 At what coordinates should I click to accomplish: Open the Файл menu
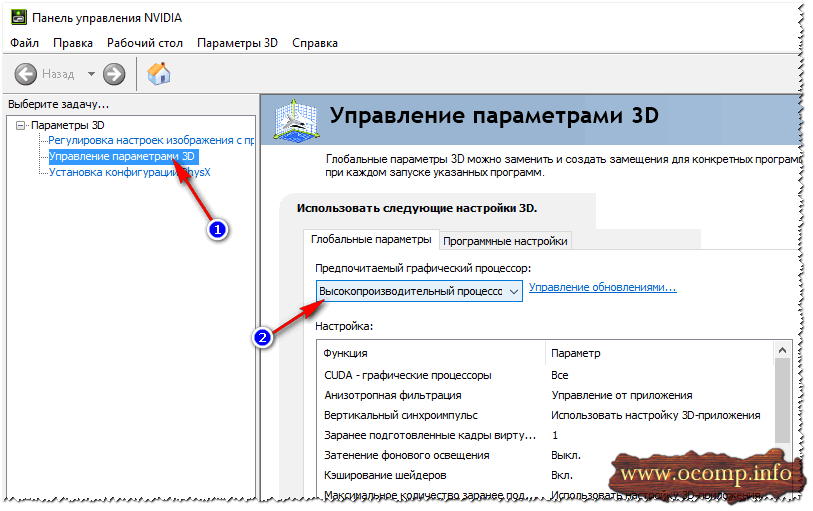tap(25, 43)
